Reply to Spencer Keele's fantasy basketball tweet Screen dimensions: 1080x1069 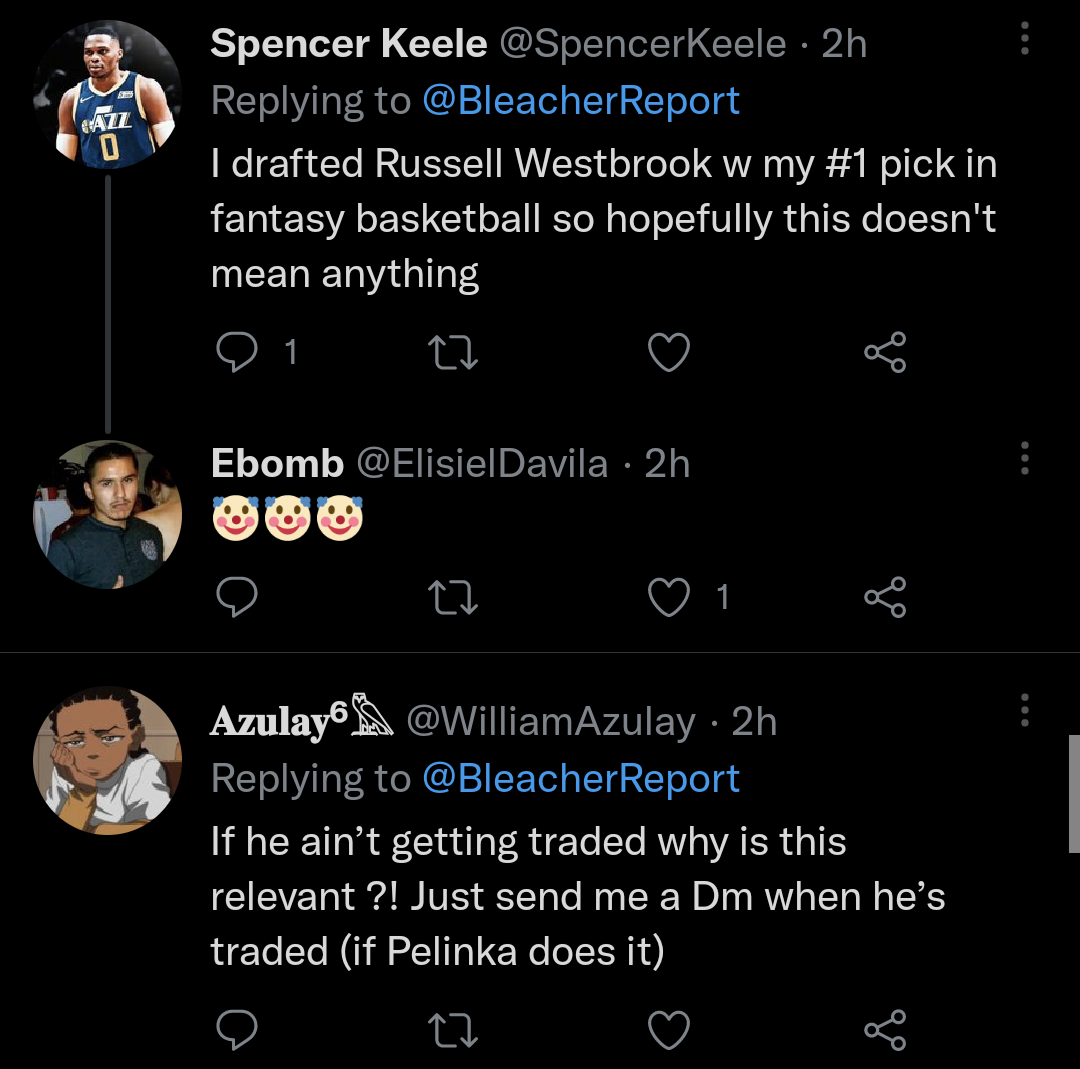[x=237, y=352]
